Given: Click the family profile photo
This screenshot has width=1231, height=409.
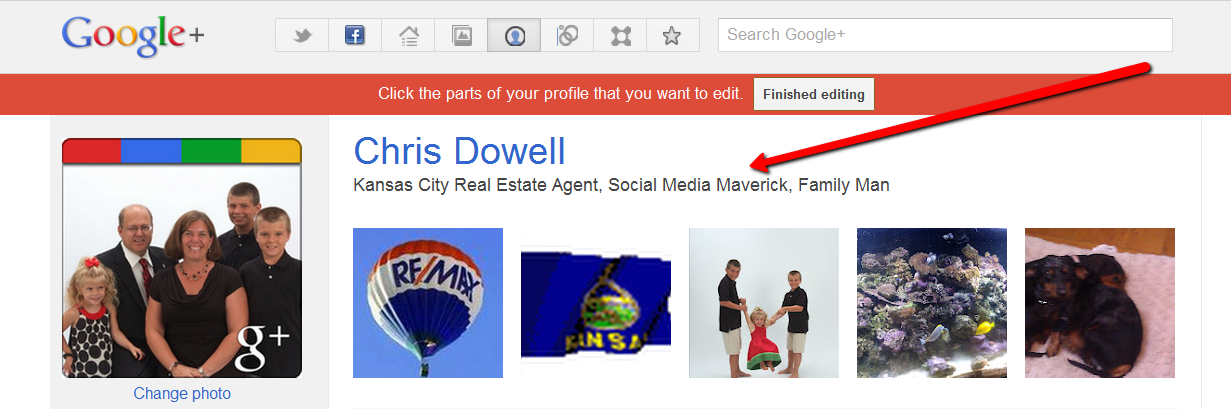Looking at the screenshot, I should (182, 258).
